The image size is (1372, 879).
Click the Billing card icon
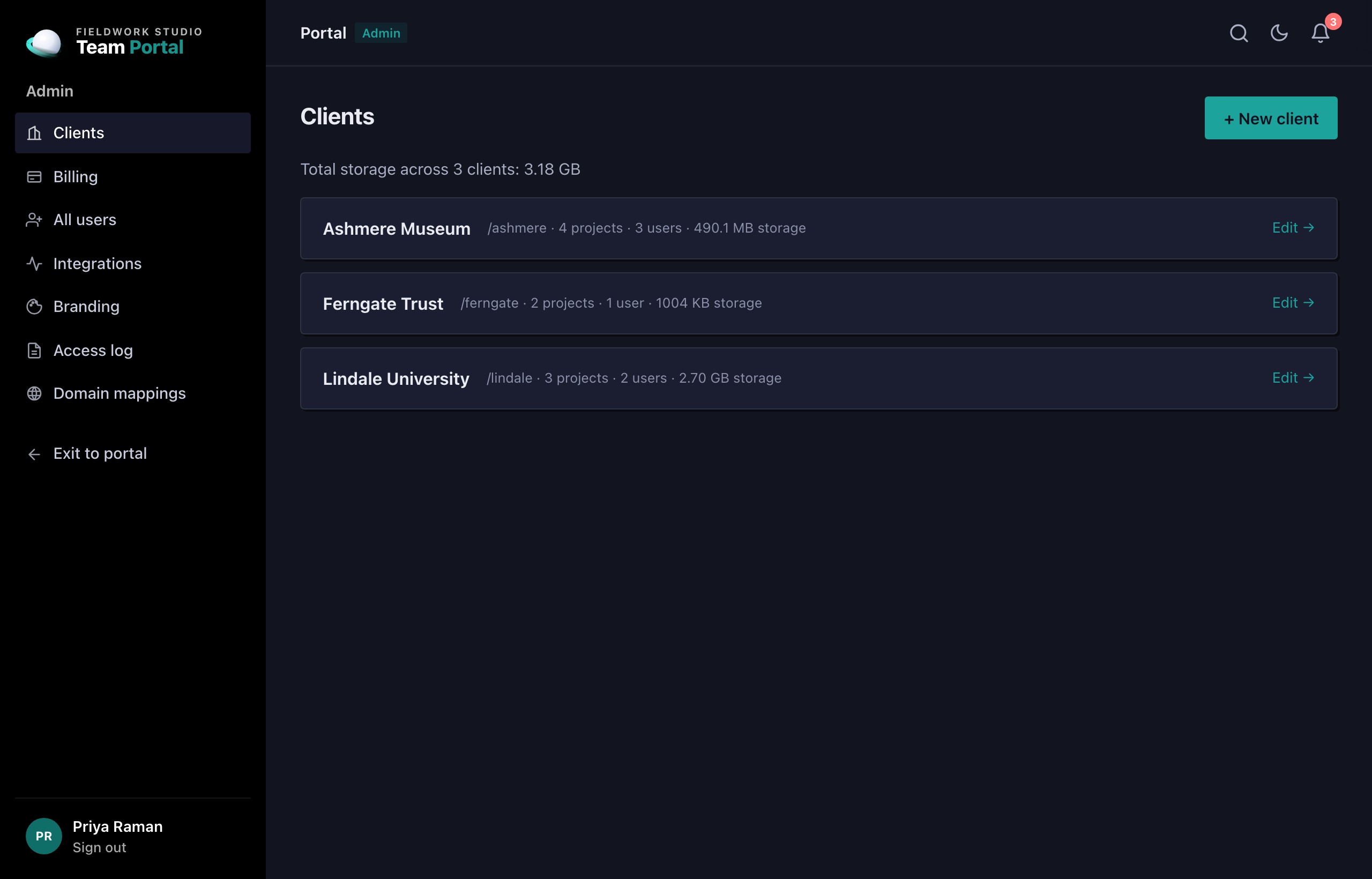pos(34,177)
